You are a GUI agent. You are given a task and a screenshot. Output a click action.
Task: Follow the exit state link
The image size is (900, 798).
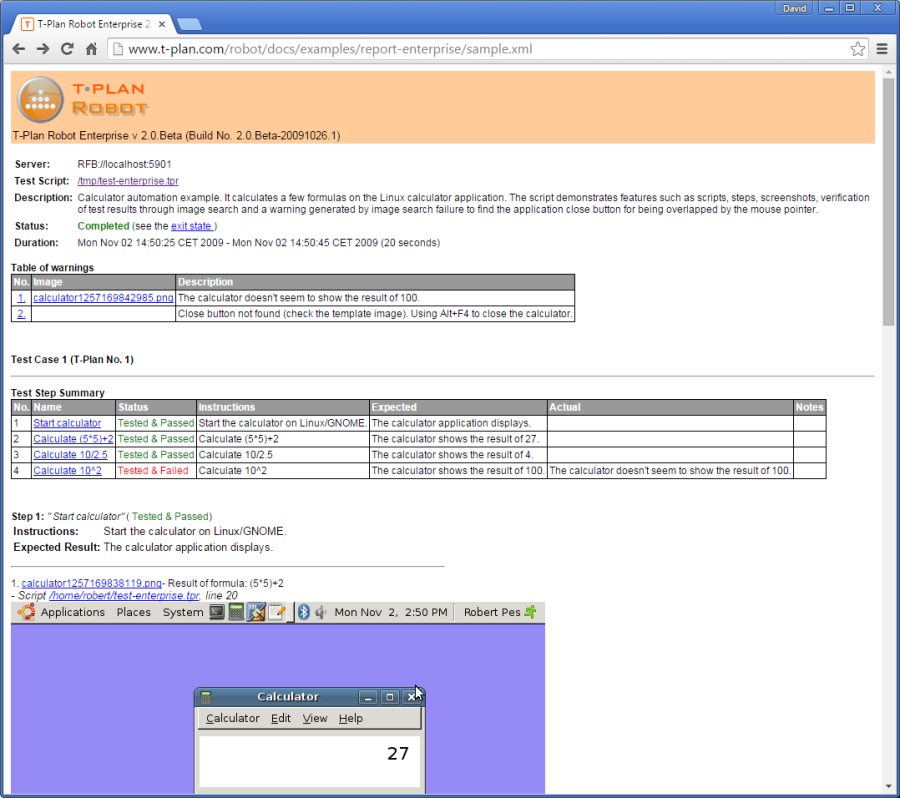click(193, 226)
